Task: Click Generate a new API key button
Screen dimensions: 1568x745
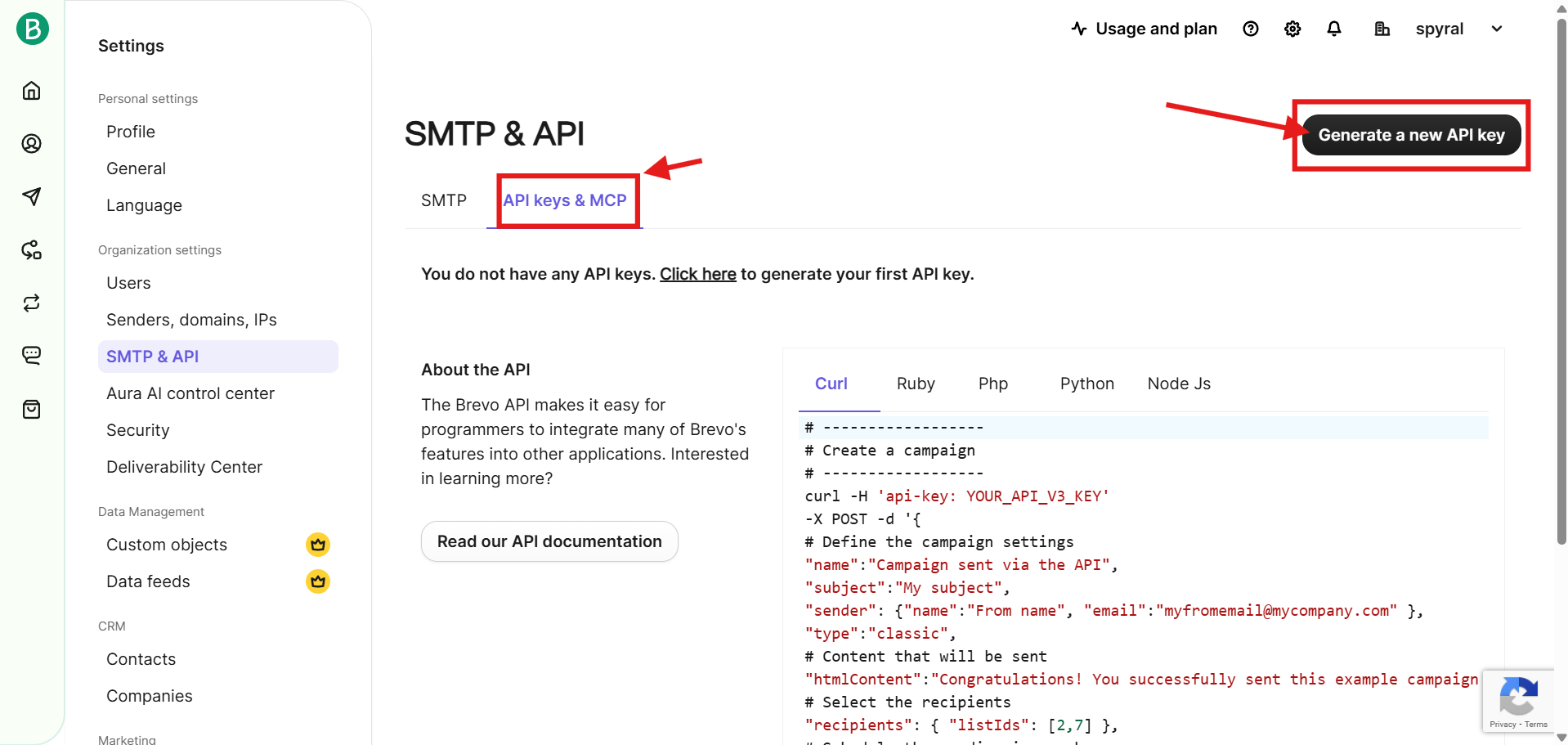Action: tap(1412, 135)
